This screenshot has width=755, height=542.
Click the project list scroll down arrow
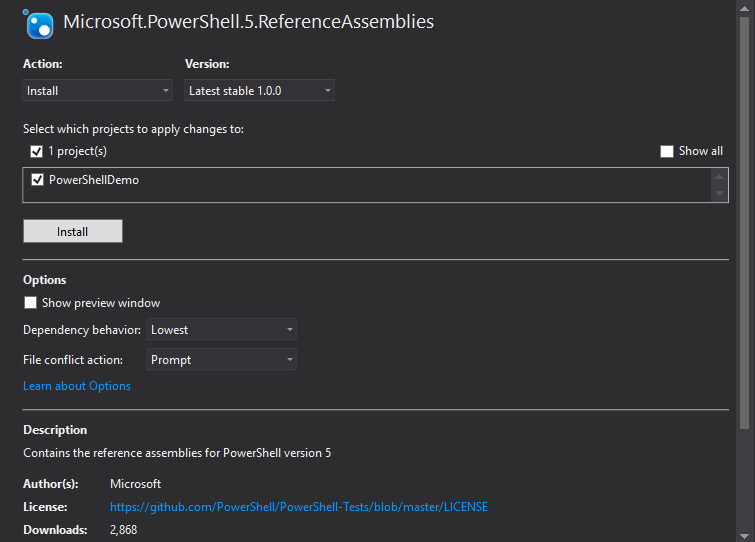(719, 194)
